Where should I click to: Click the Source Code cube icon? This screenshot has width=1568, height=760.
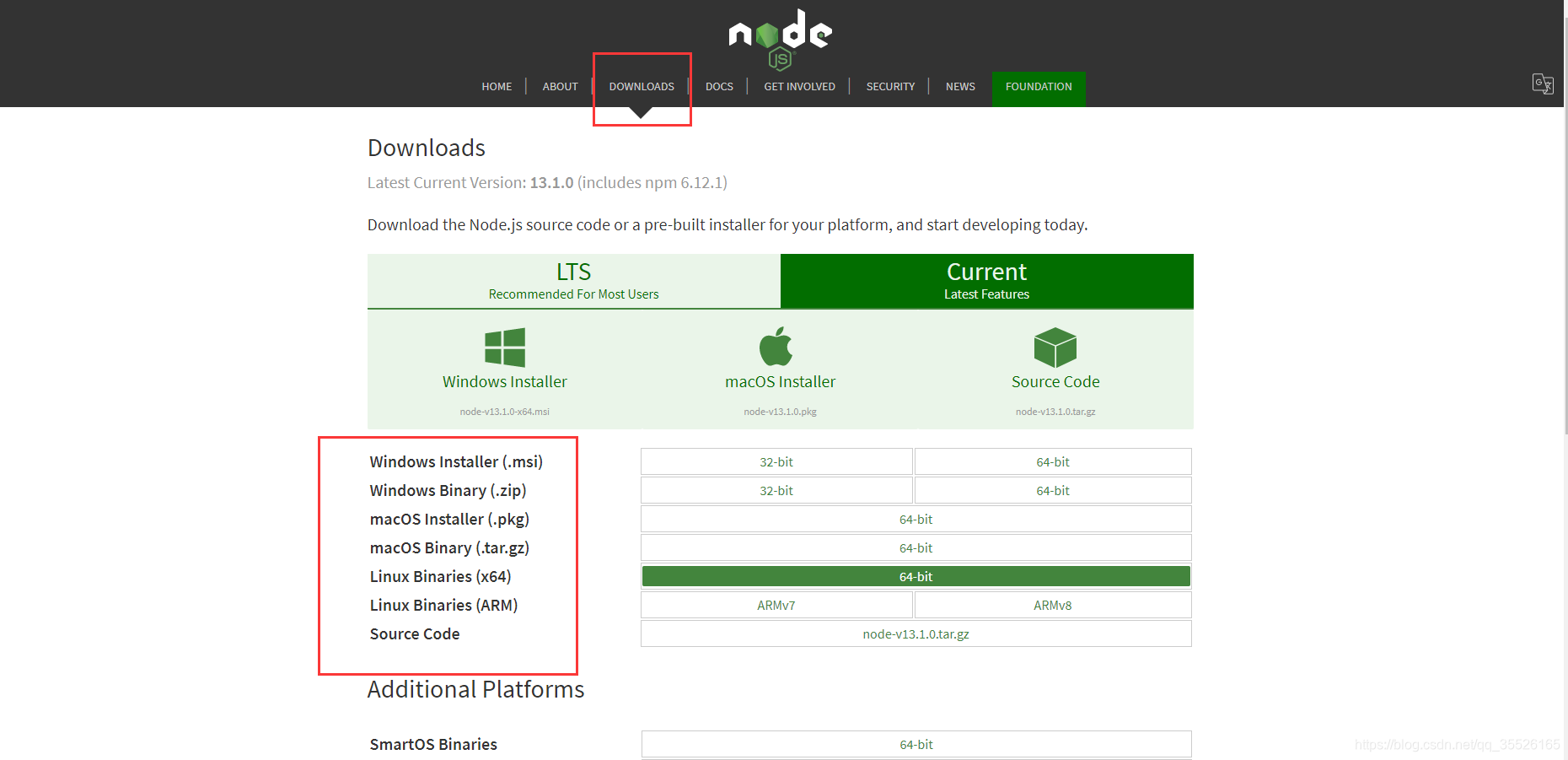point(1055,347)
